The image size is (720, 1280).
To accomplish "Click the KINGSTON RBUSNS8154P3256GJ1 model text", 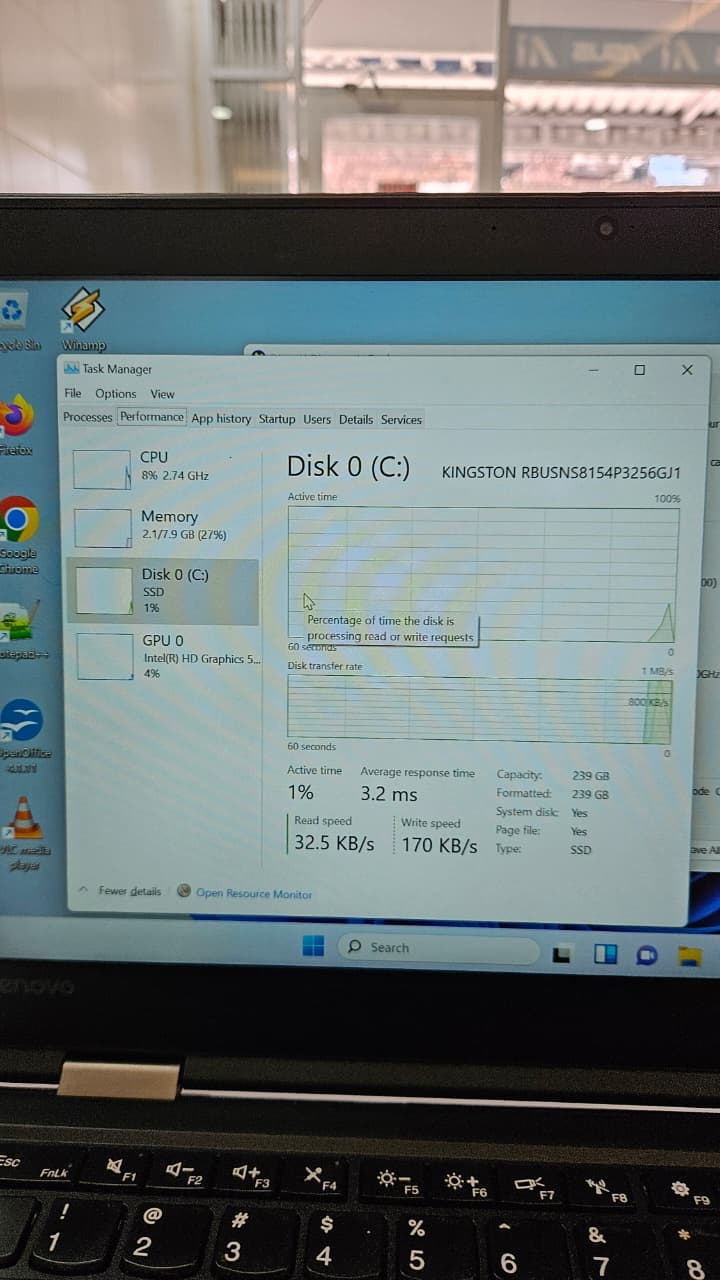I will (561, 473).
